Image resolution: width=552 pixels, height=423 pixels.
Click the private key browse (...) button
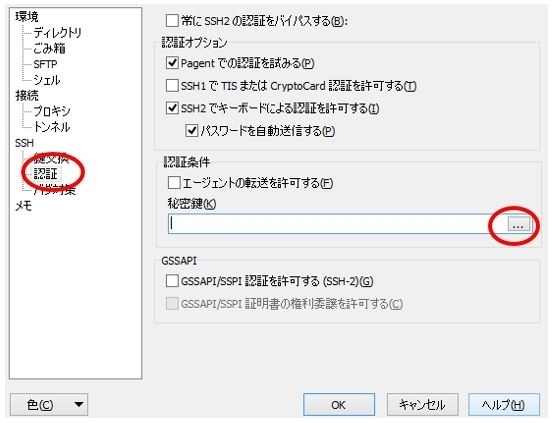coord(519,224)
